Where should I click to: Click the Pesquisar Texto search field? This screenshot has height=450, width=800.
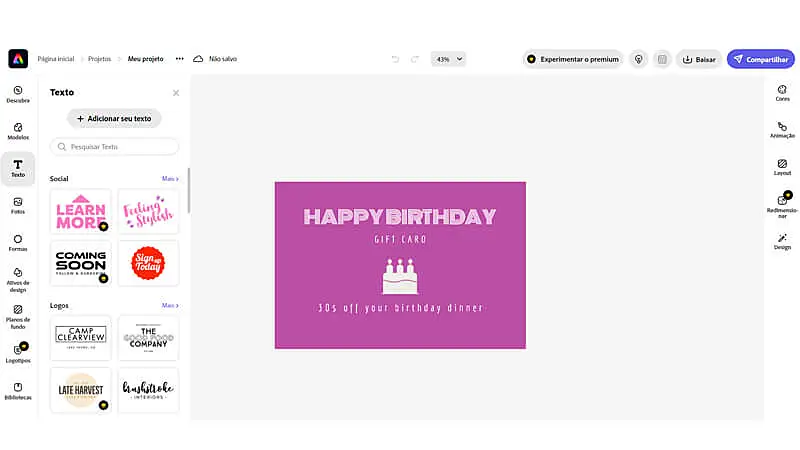(114, 146)
